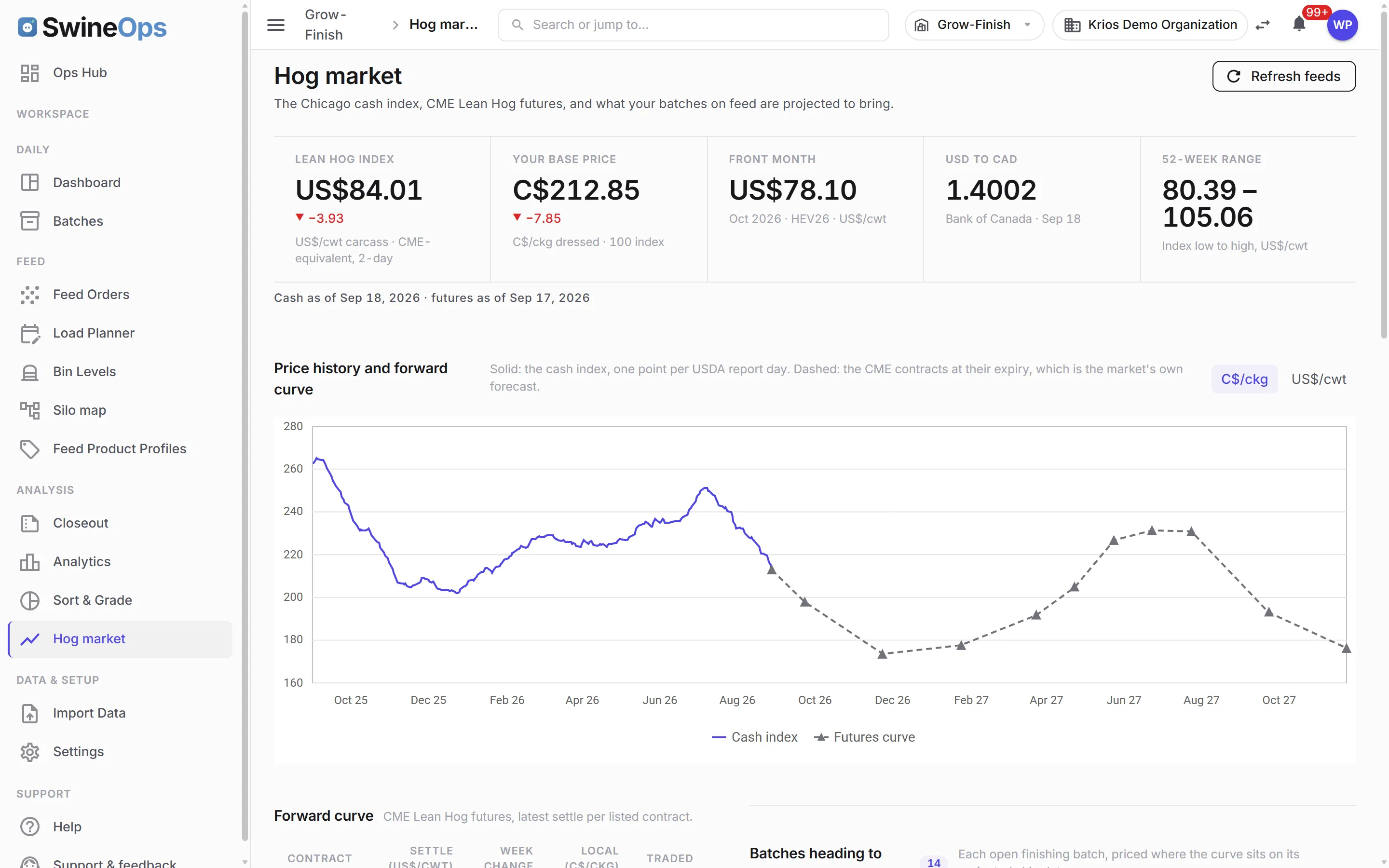
Task: Click the Refresh feeds button
Action: [1284, 76]
